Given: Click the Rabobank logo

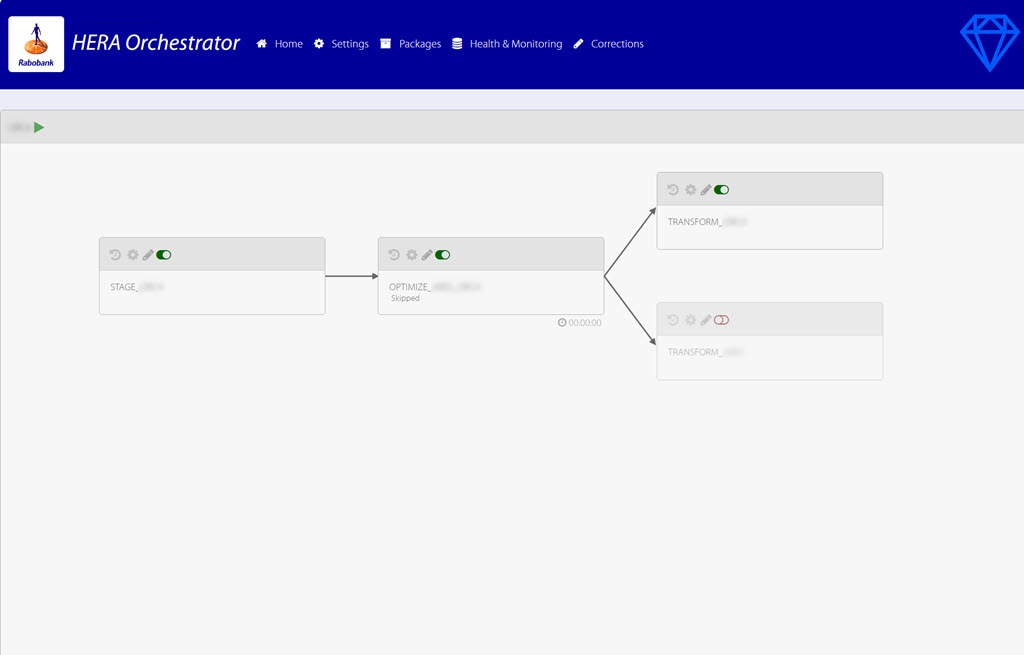Looking at the screenshot, I should (36, 43).
